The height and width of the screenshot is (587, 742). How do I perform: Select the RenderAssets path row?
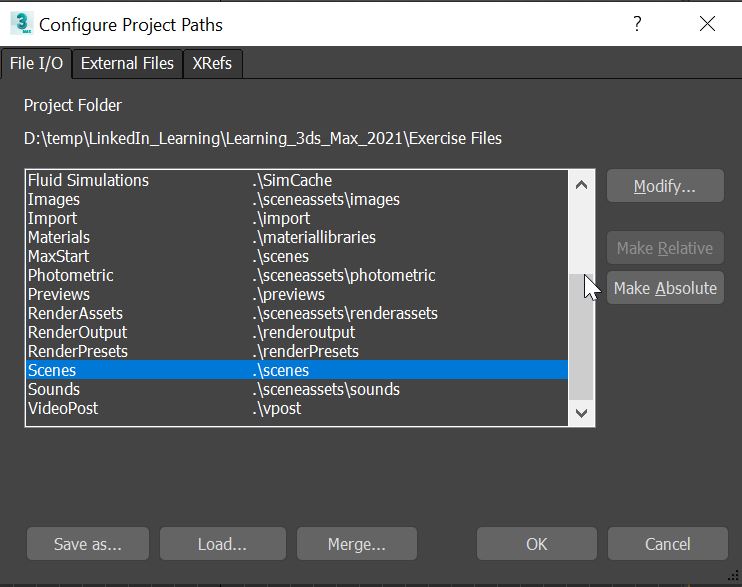pos(297,313)
